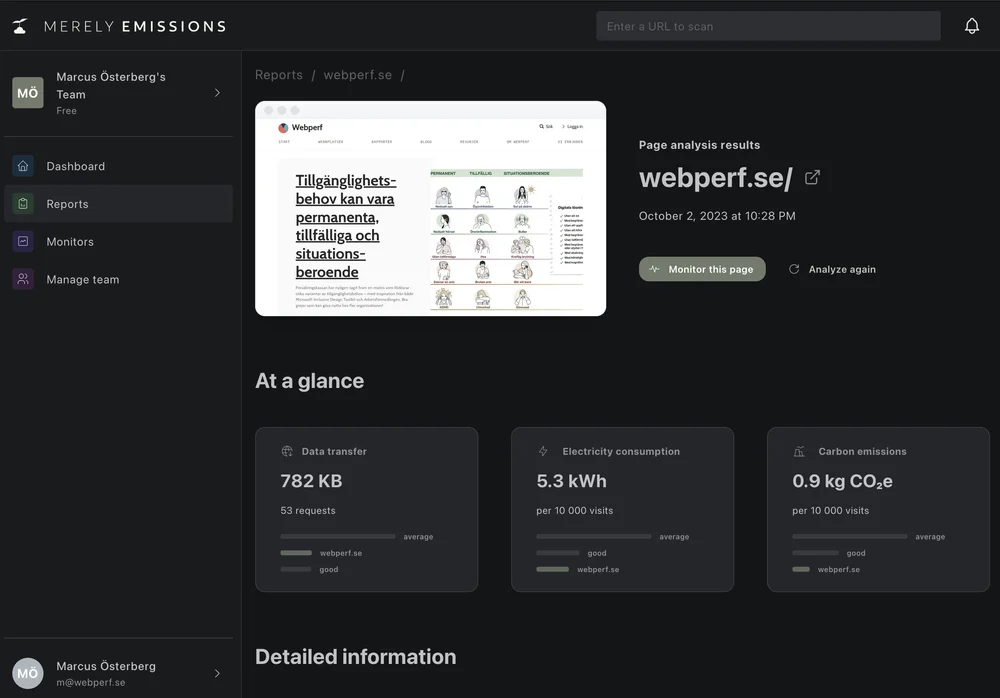Expand the Marcus Österberg account menu
The height and width of the screenshot is (698, 1000).
point(217,673)
